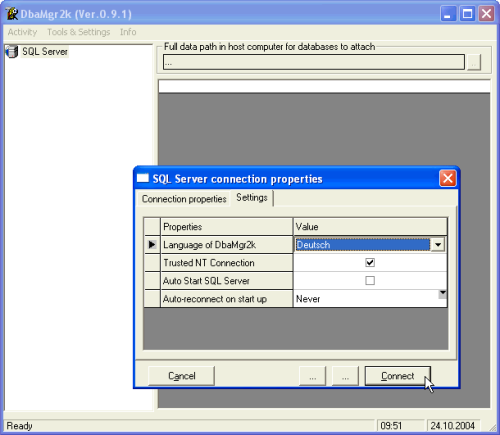The width and height of the screenshot is (500, 435).
Task: Click the full data path input field
Action: [314, 62]
